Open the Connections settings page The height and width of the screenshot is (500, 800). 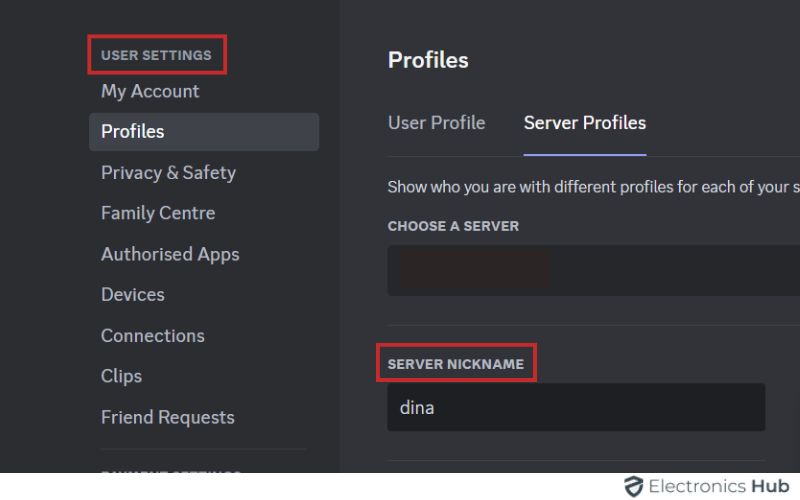[152, 336]
